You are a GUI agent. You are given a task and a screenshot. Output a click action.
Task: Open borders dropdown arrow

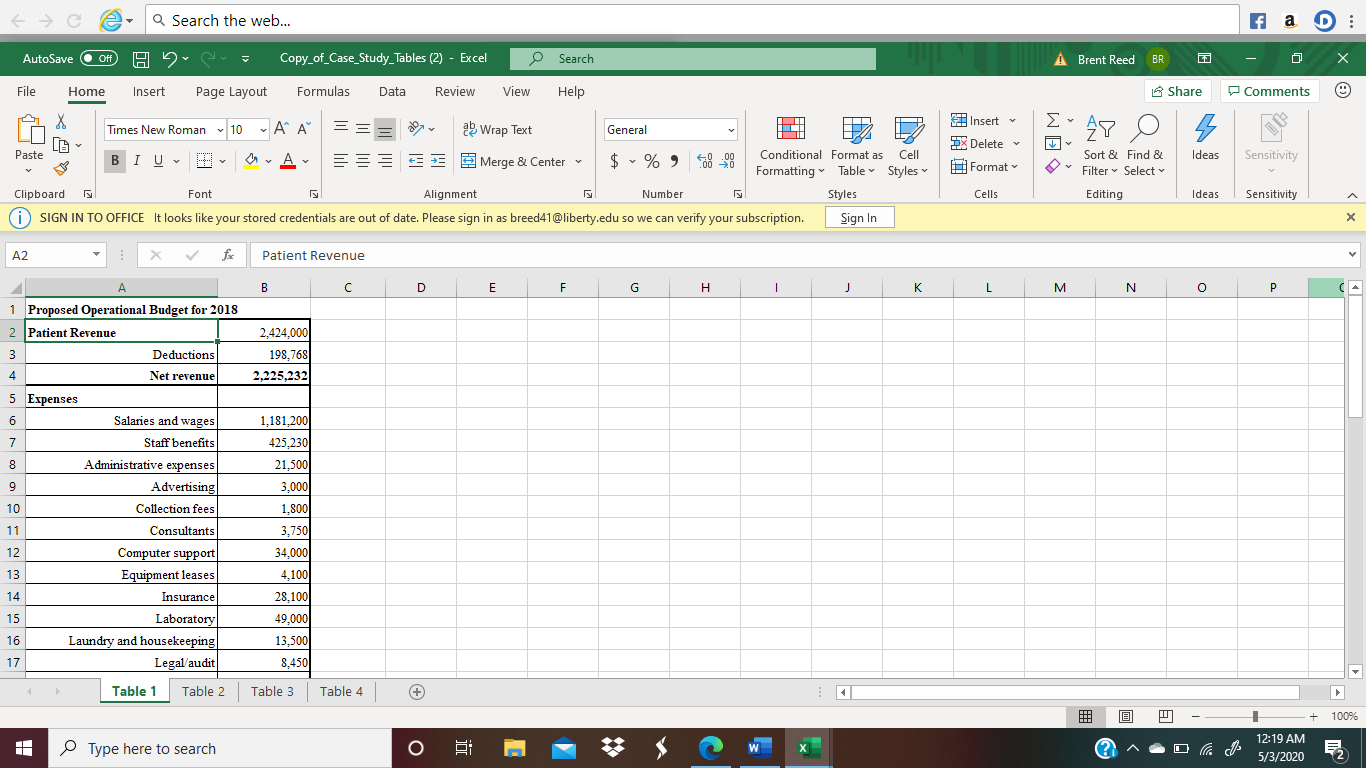pos(221,161)
